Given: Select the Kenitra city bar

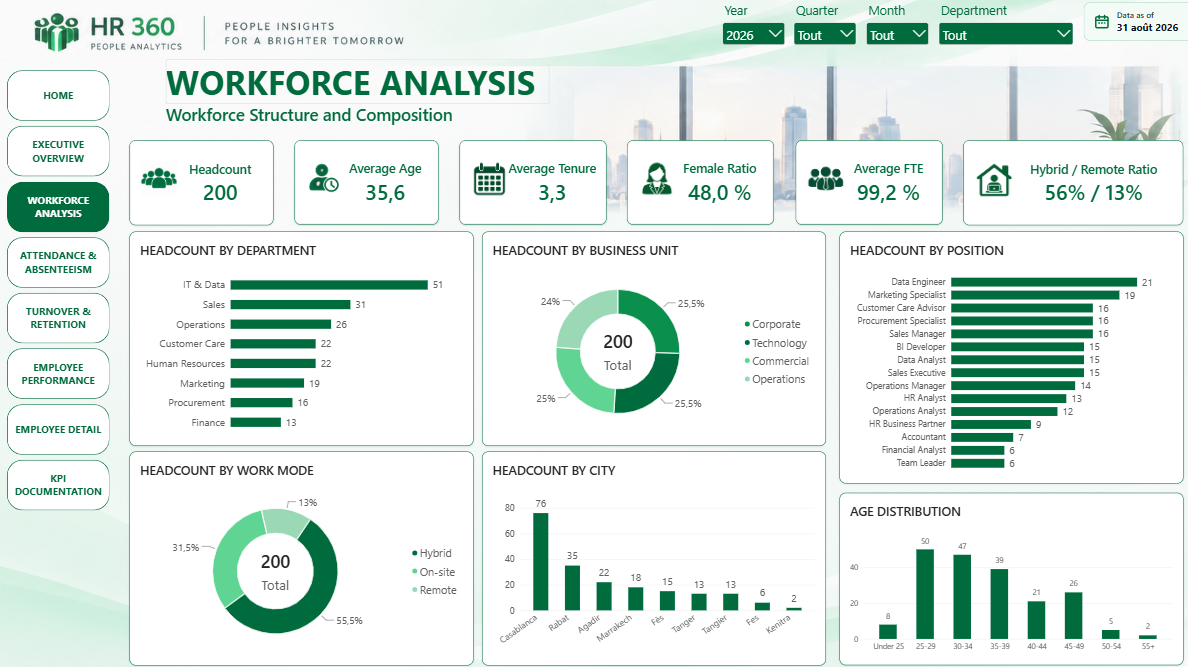Looking at the screenshot, I should point(794,609).
